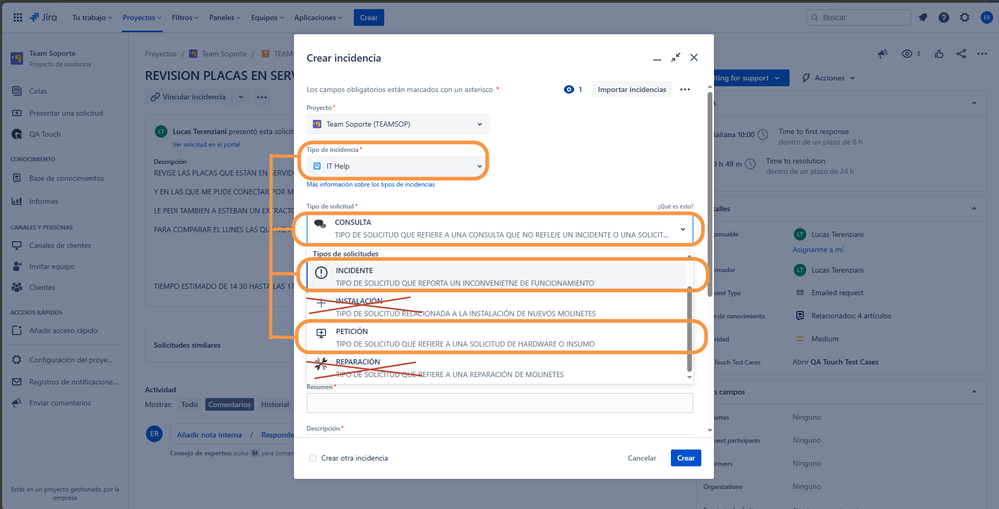Select INCIDENTE request type
The image size is (999, 509).
coord(496,276)
